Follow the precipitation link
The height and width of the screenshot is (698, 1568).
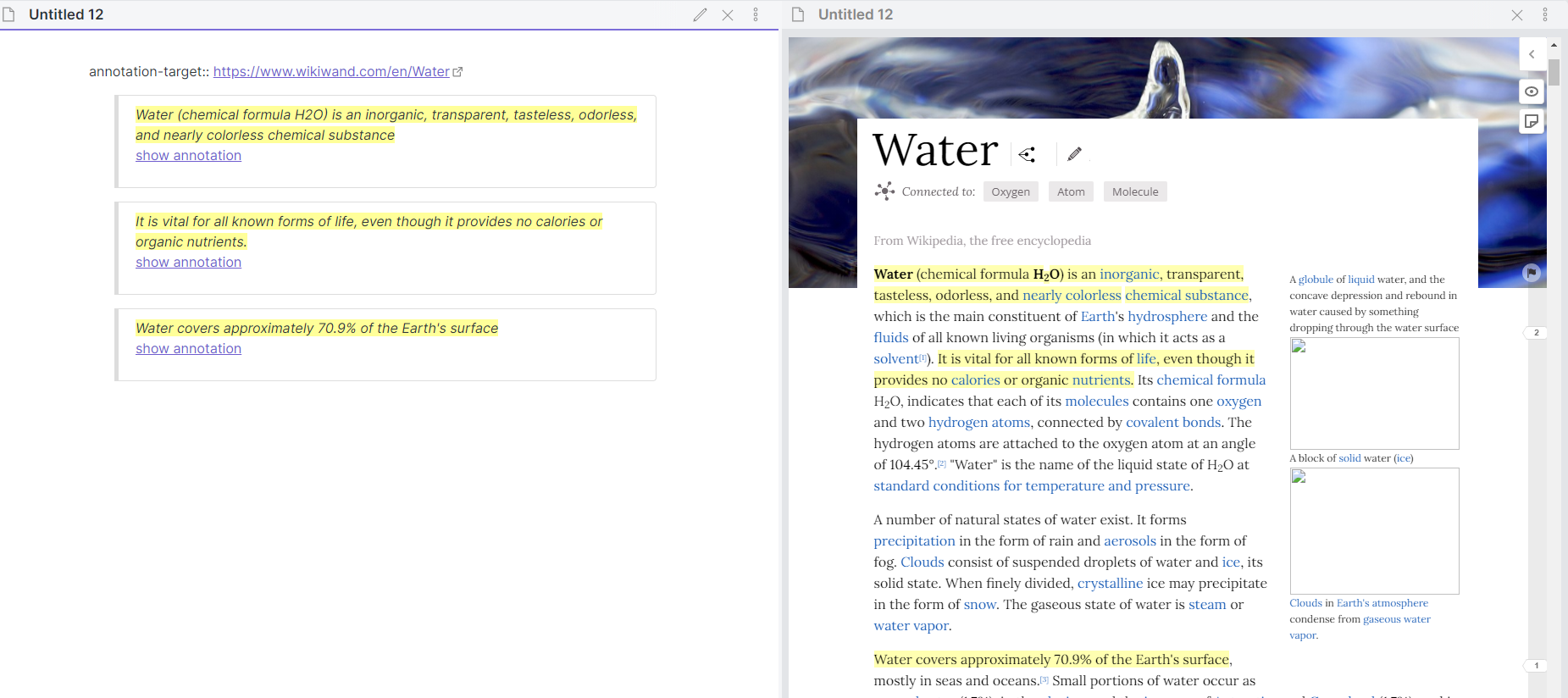(x=914, y=540)
